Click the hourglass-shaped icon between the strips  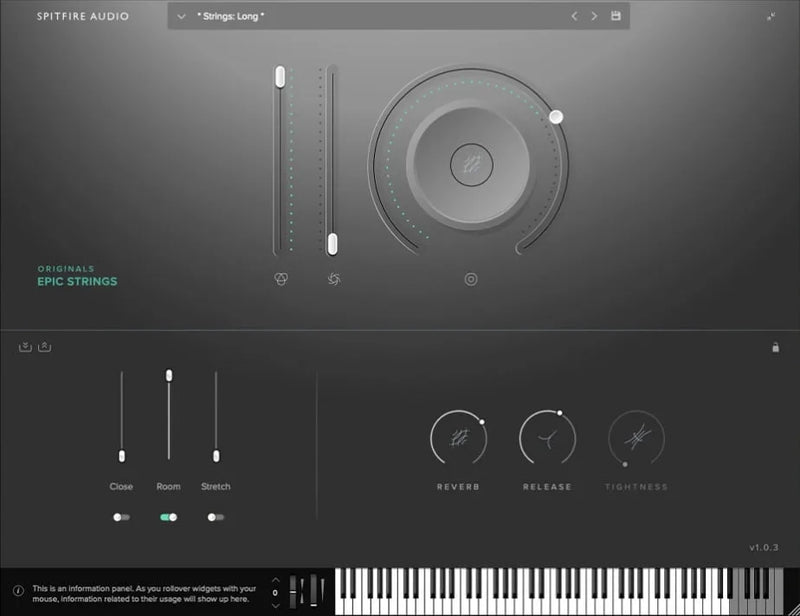[x=302, y=592]
